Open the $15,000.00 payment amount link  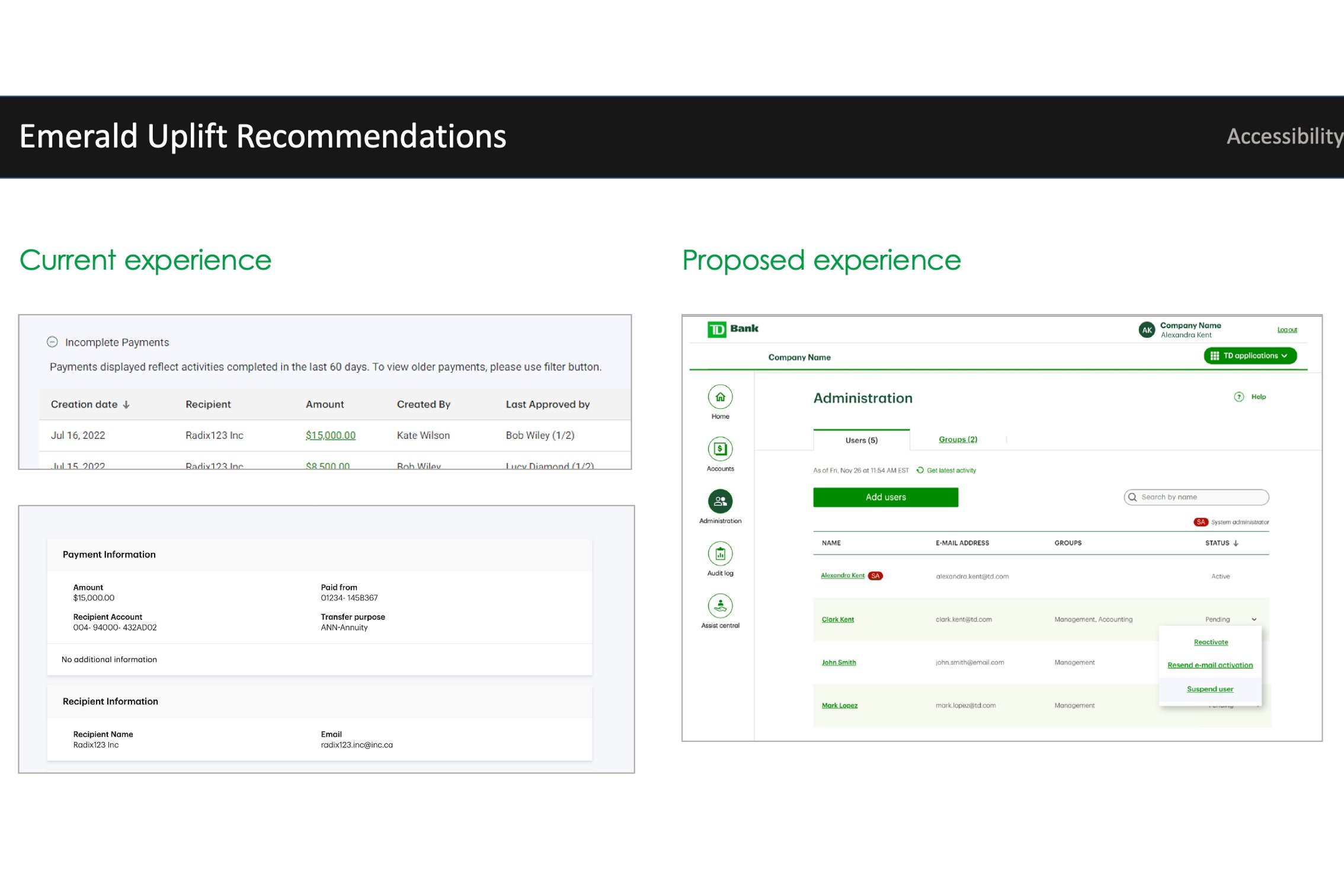coord(330,436)
